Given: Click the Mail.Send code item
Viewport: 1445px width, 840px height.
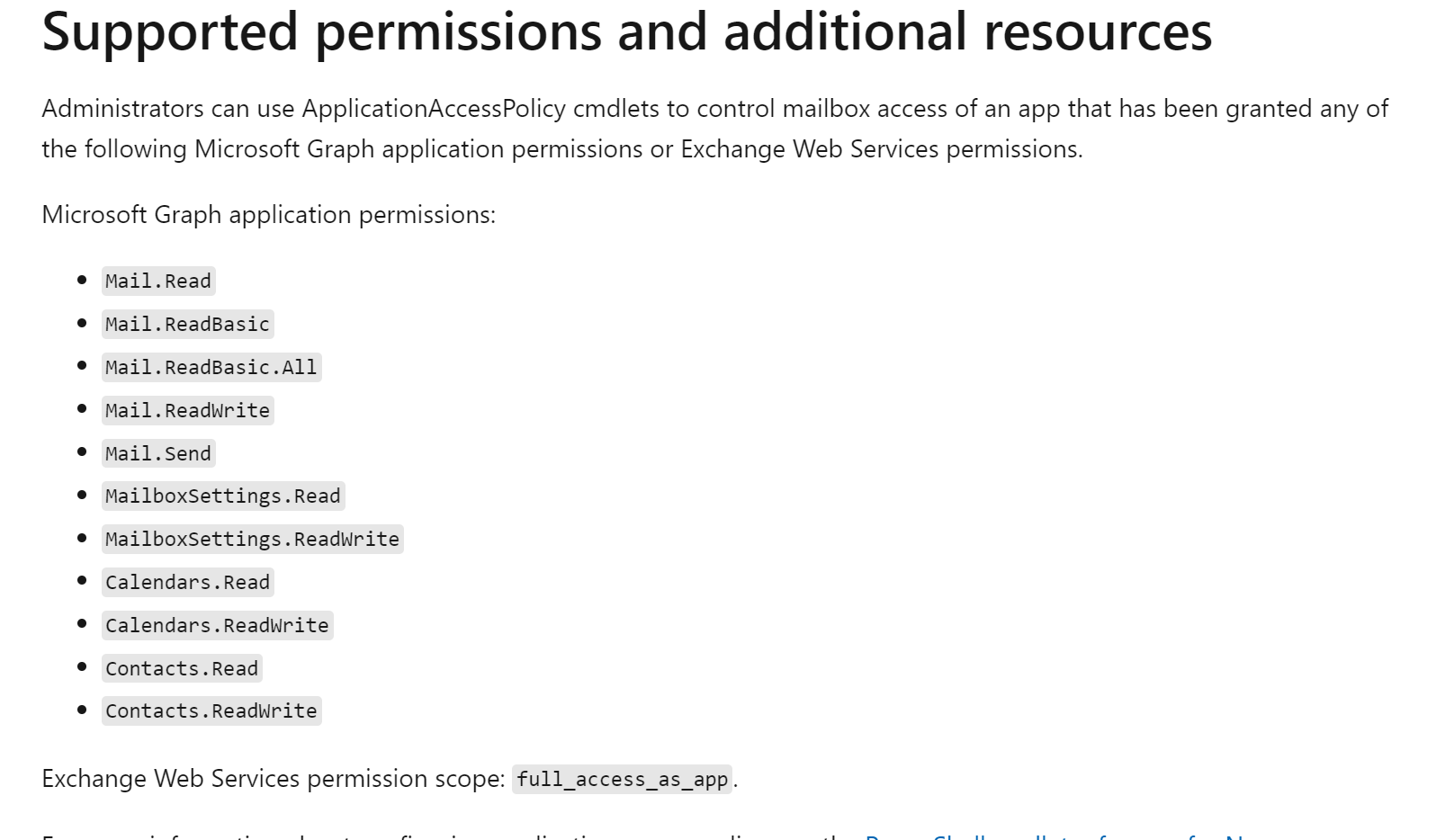Looking at the screenshot, I should pyautogui.click(x=158, y=454).
